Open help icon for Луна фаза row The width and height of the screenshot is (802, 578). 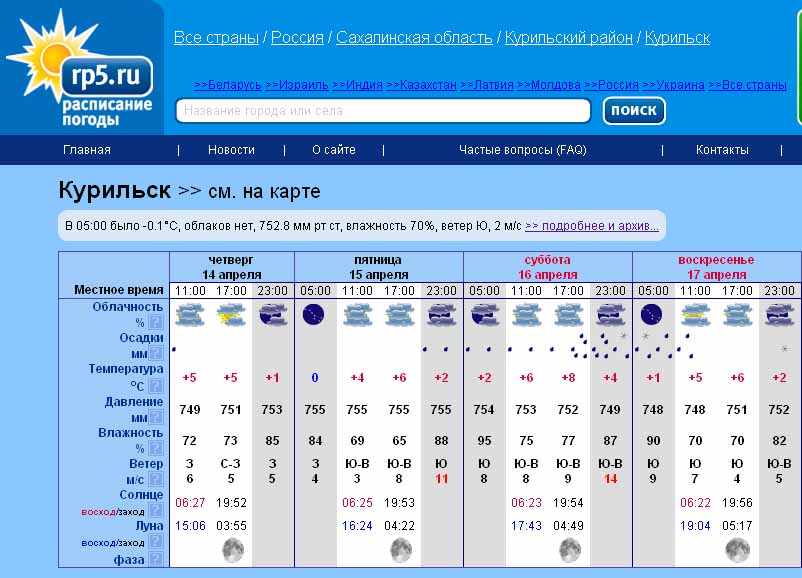pyautogui.click(x=156, y=560)
